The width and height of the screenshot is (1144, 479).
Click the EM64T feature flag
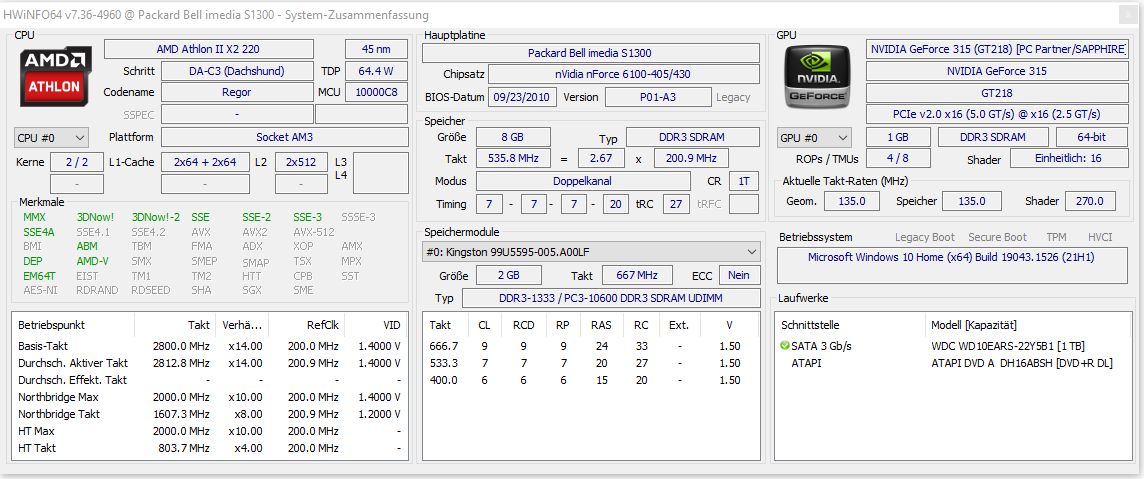(x=39, y=276)
